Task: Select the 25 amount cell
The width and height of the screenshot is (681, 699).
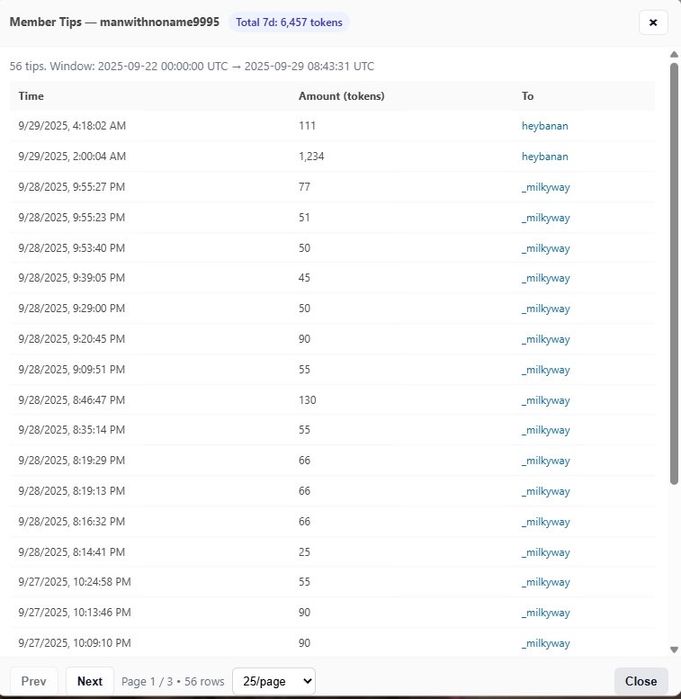Action: (304, 552)
